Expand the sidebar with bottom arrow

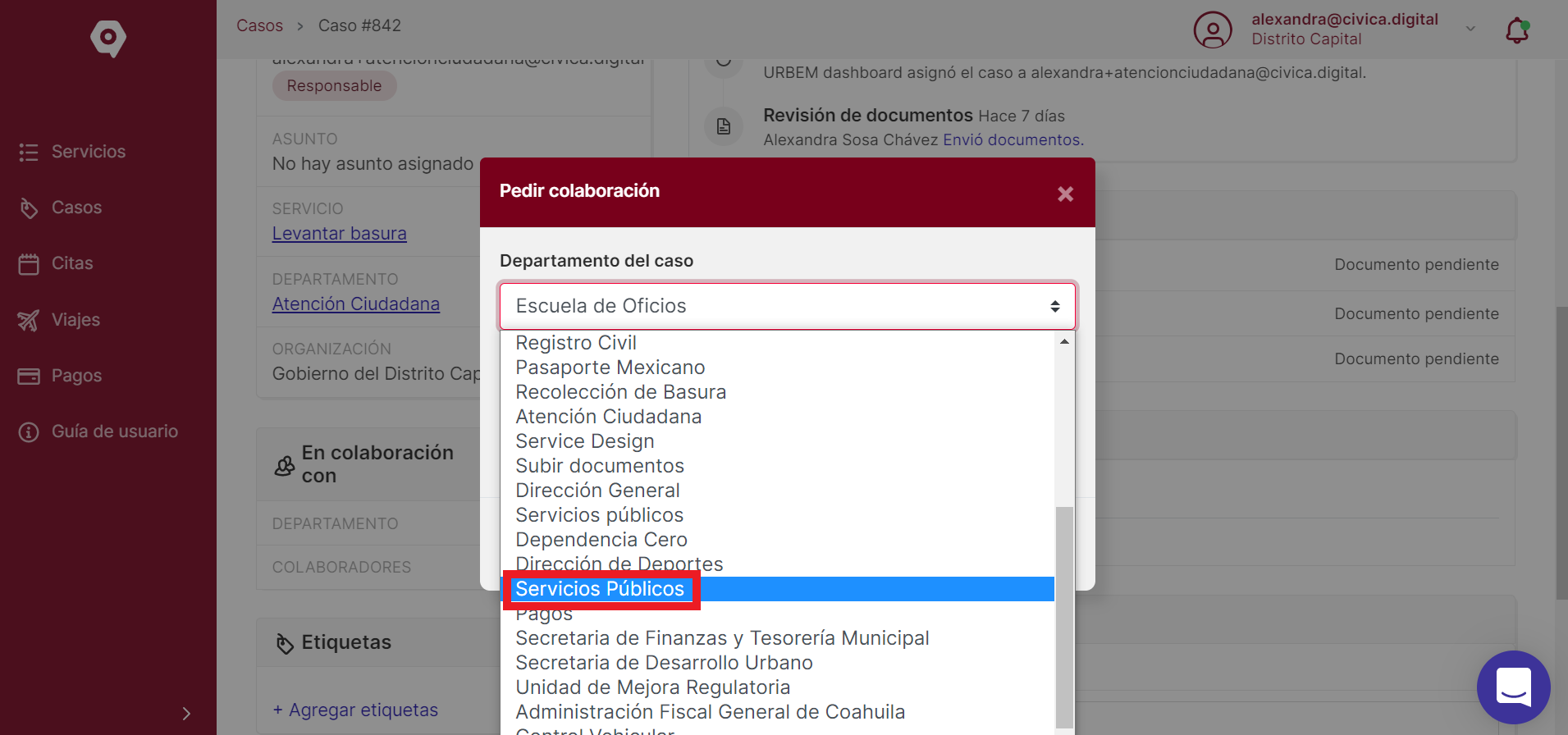pyautogui.click(x=186, y=714)
